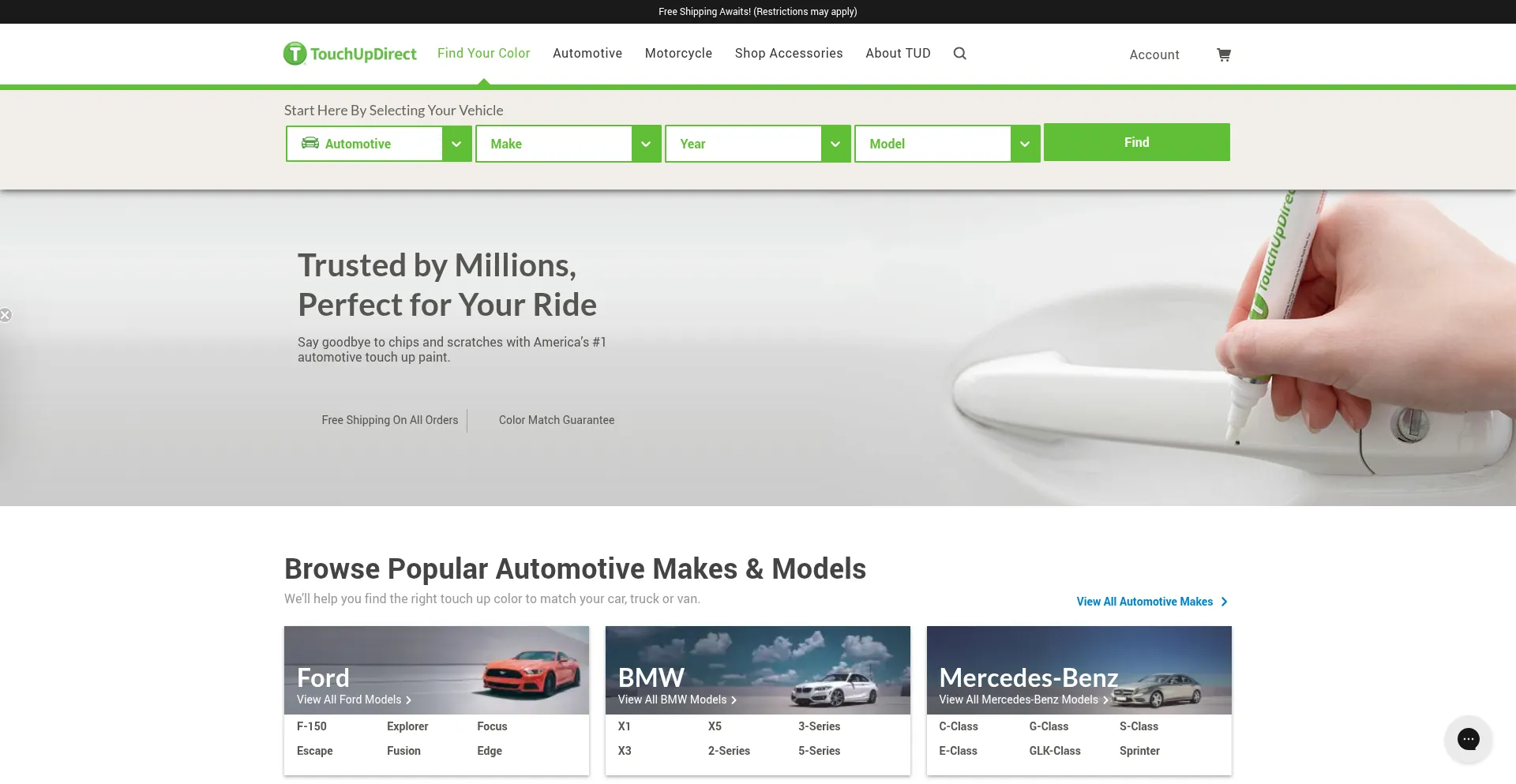Go to the Account page
Screen dimensions: 1516x784
1154,55
